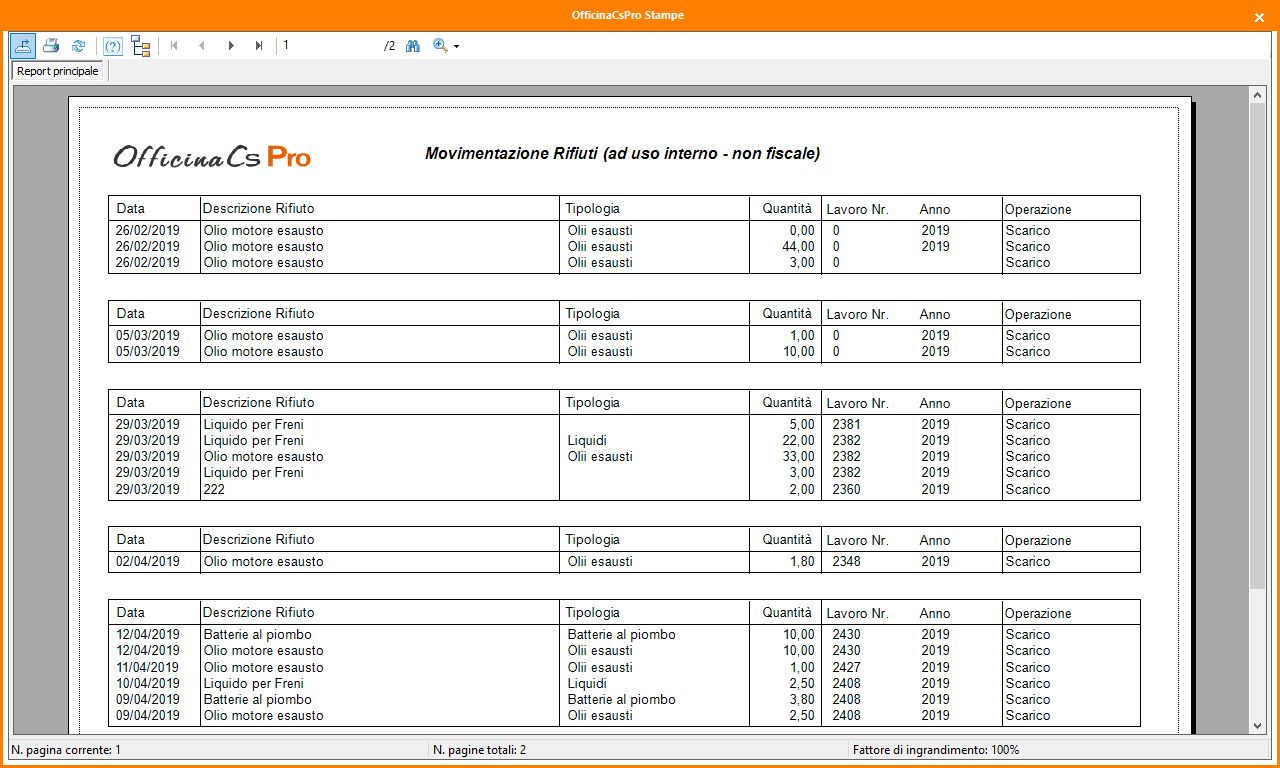Image resolution: width=1280 pixels, height=768 pixels.
Task: Click quantity 22,00 cell
Action: pos(798,441)
